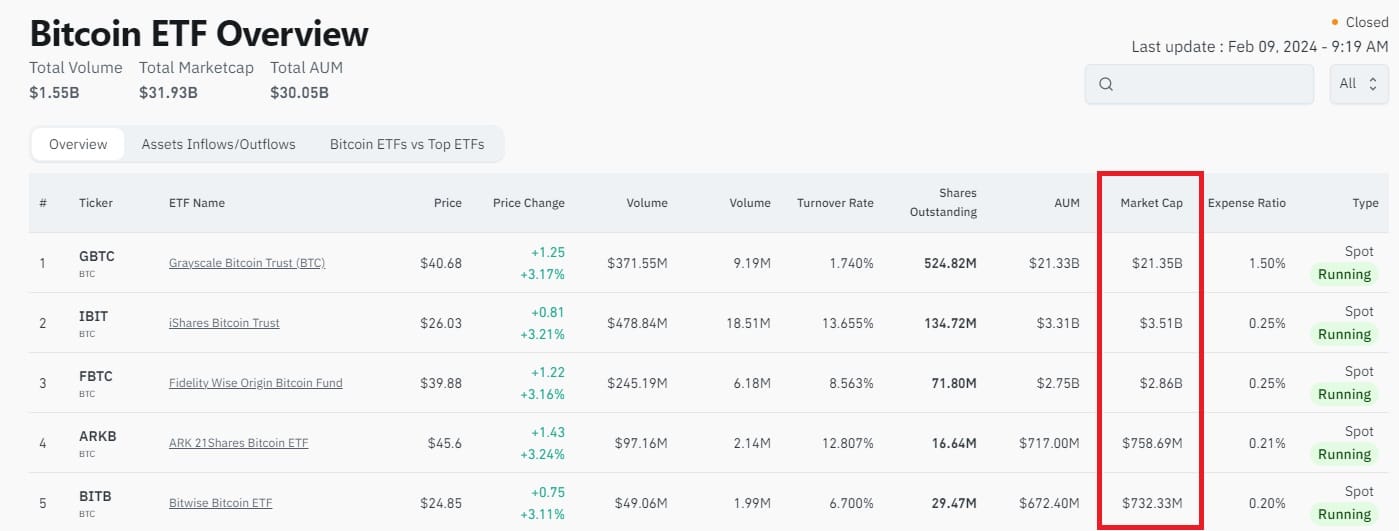
Task: Click the $45.6 price cell
Action: point(445,443)
